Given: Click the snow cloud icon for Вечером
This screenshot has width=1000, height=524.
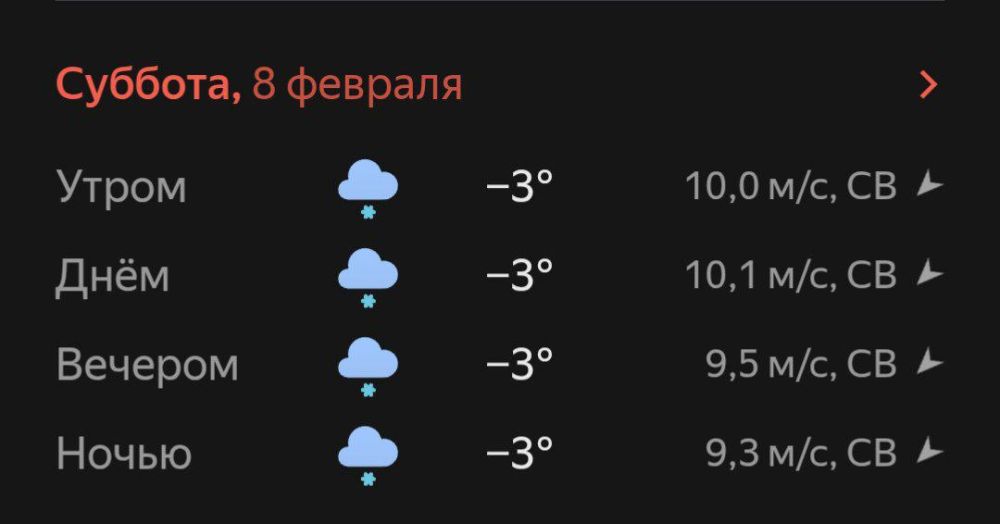Looking at the screenshot, I should (x=368, y=366).
